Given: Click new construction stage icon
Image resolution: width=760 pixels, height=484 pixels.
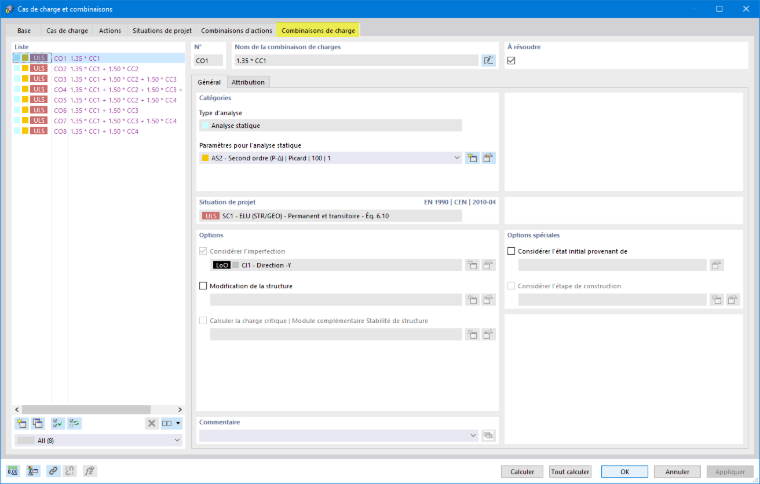Looking at the screenshot, I should [716, 300].
